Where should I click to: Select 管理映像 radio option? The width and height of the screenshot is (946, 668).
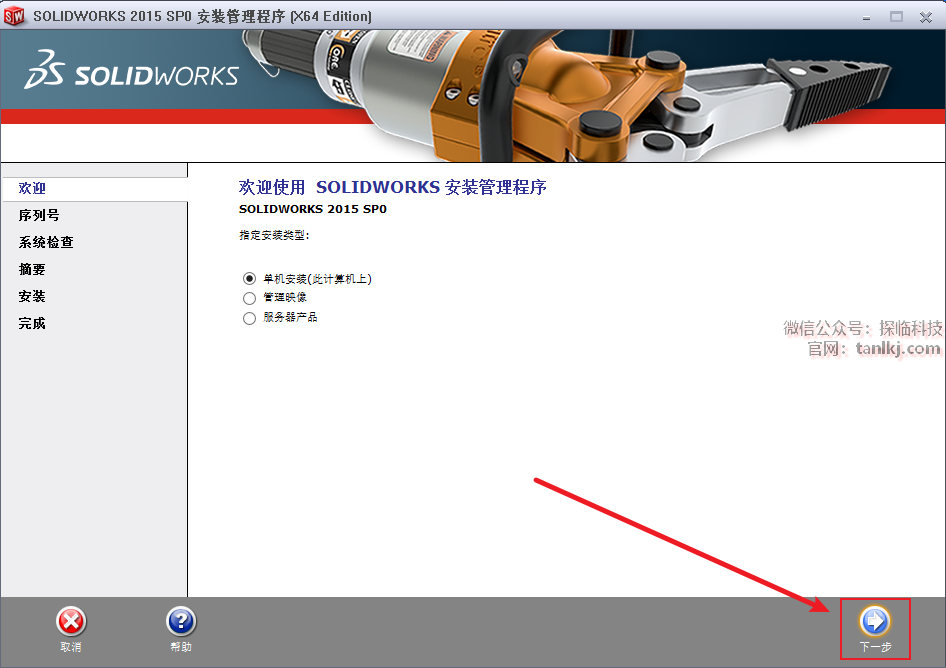point(249,298)
